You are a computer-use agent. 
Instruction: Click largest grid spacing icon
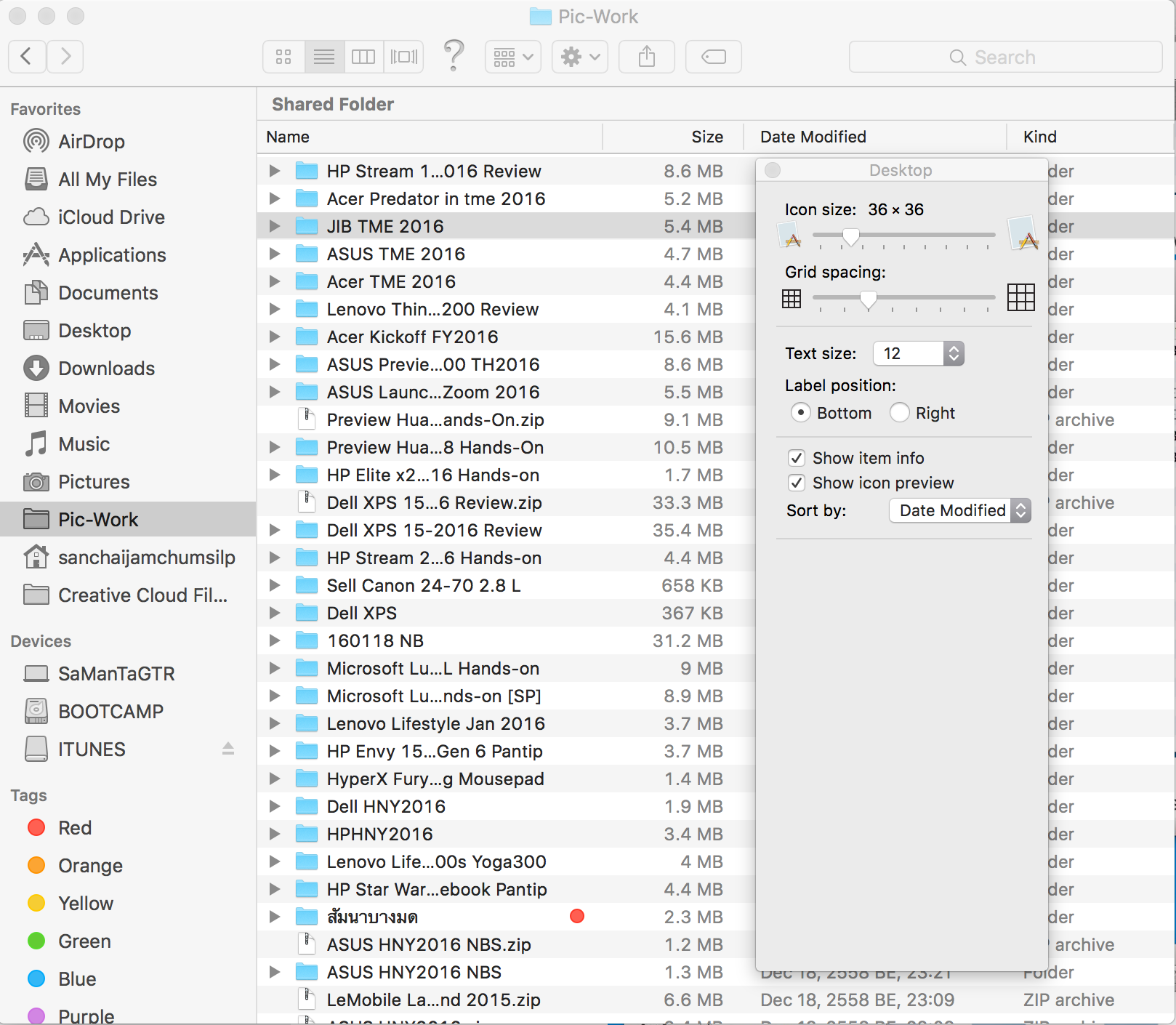(1021, 297)
